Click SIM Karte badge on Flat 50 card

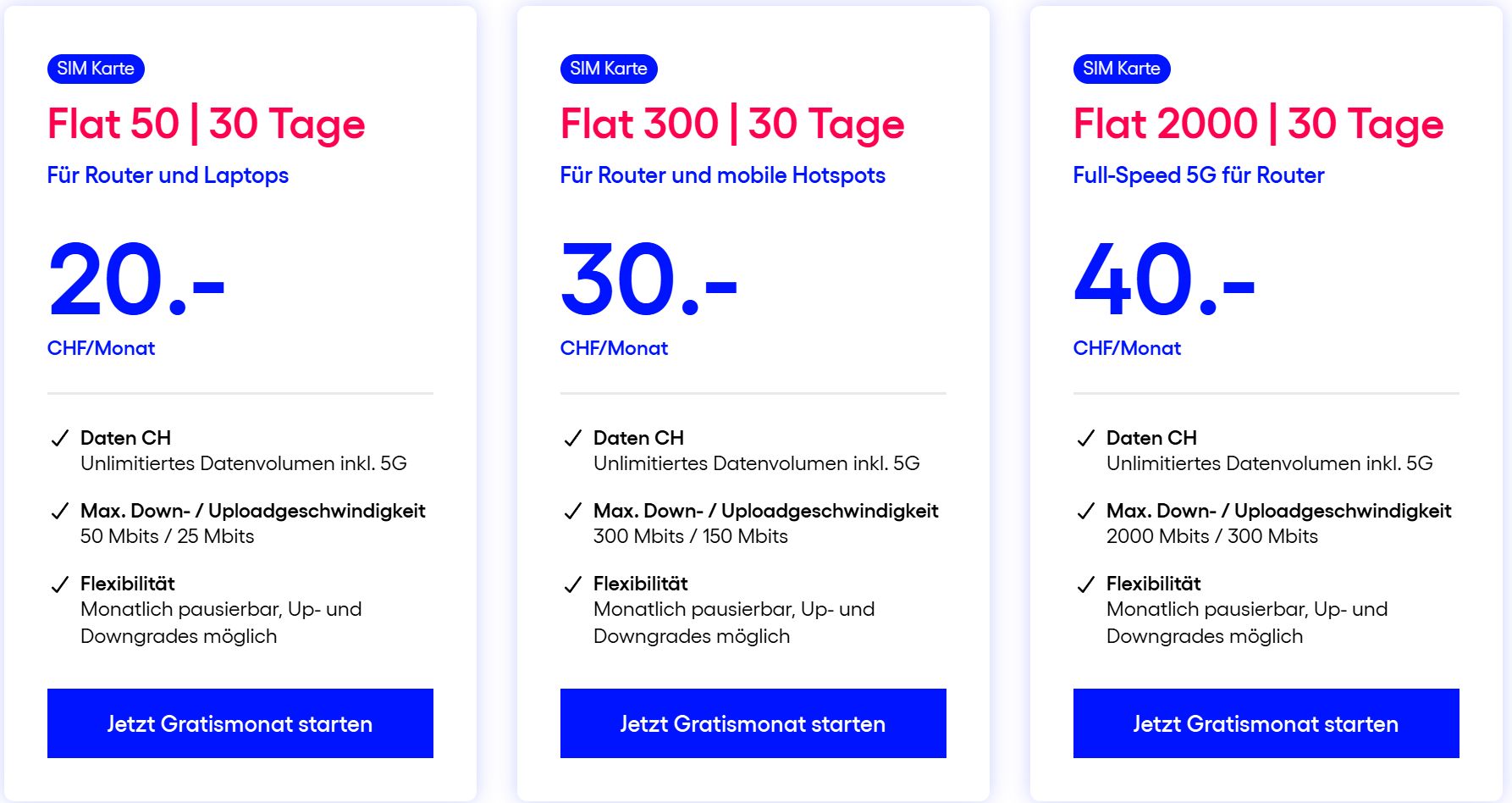96,69
